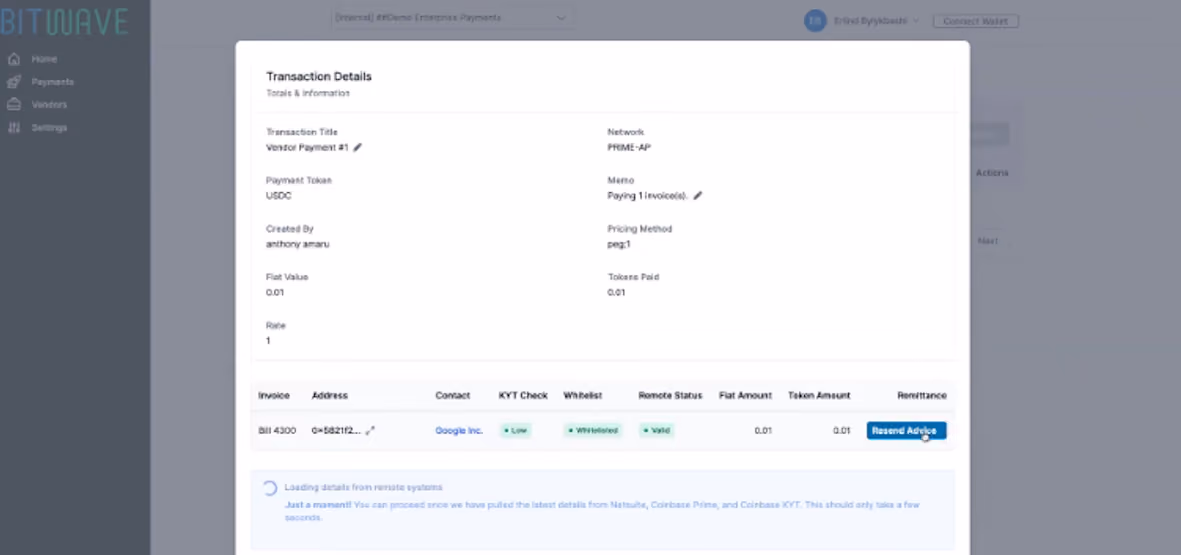Open Vendors in sidebar menu

coord(49,105)
